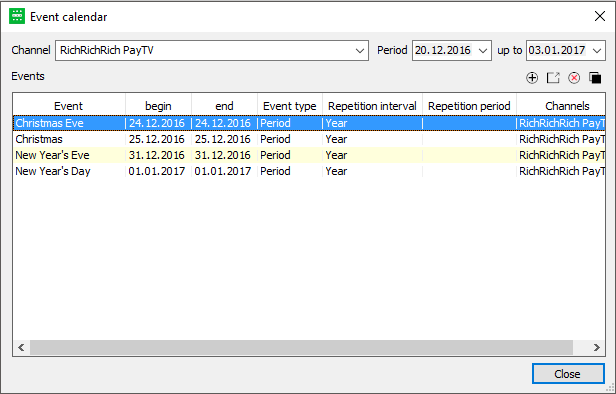
Task: Click the Repetition period column header
Action: (x=469, y=106)
